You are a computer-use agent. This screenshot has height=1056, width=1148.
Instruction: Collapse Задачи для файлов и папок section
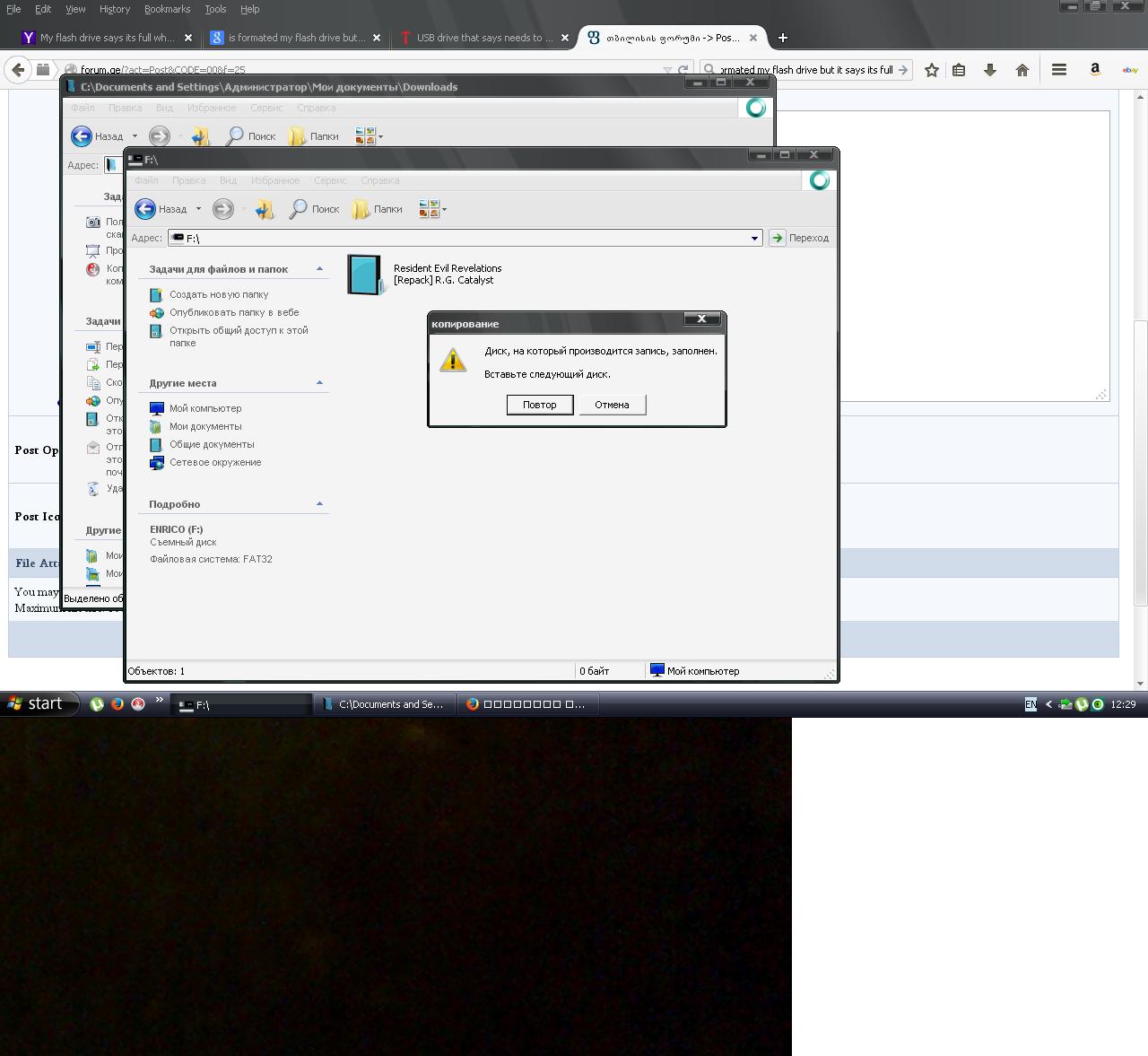coord(319,269)
